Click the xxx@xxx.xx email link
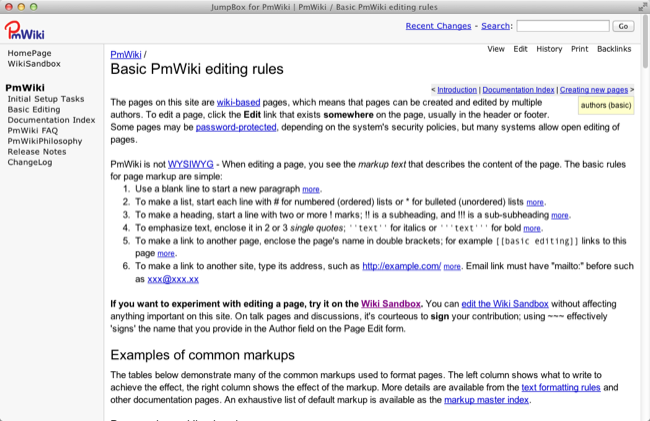650x421 pixels. pos(173,279)
